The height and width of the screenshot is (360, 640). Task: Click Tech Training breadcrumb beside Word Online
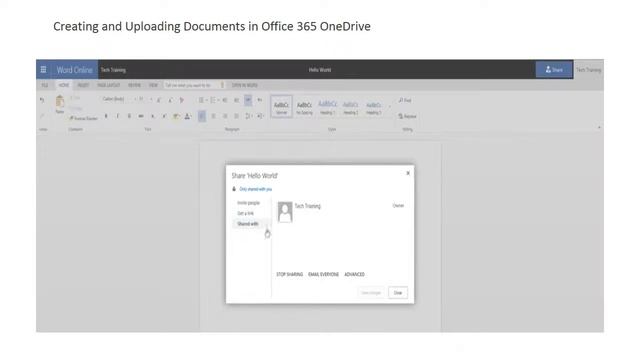coord(113,70)
